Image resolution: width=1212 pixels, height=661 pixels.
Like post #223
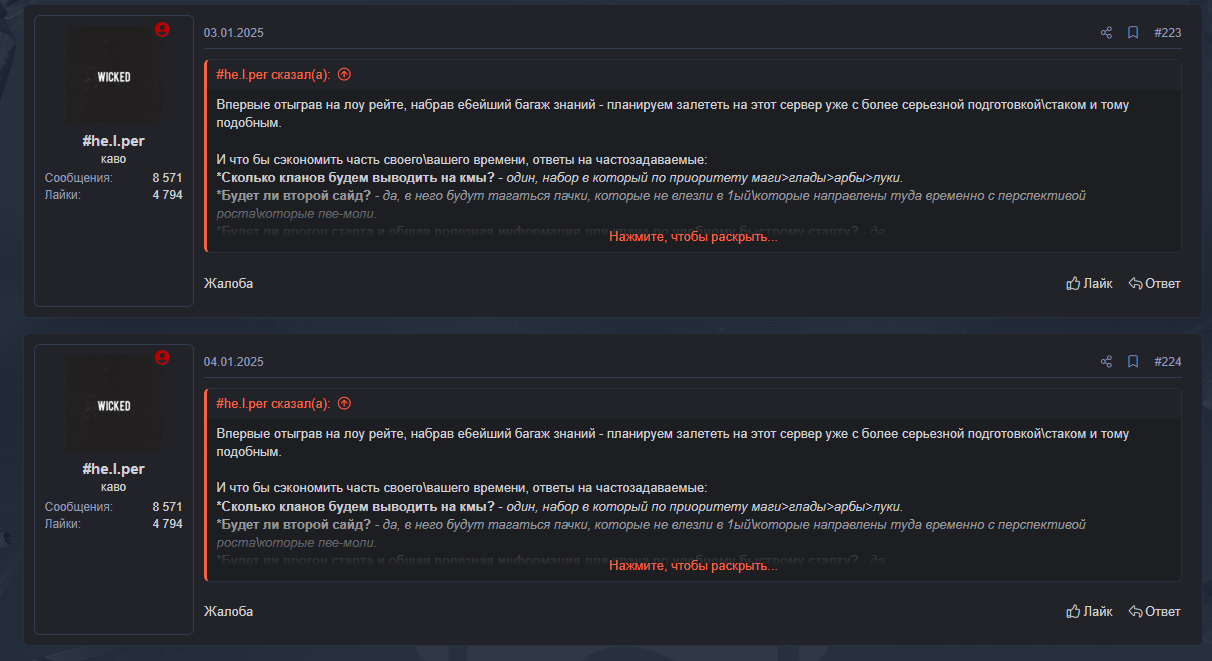(1089, 283)
